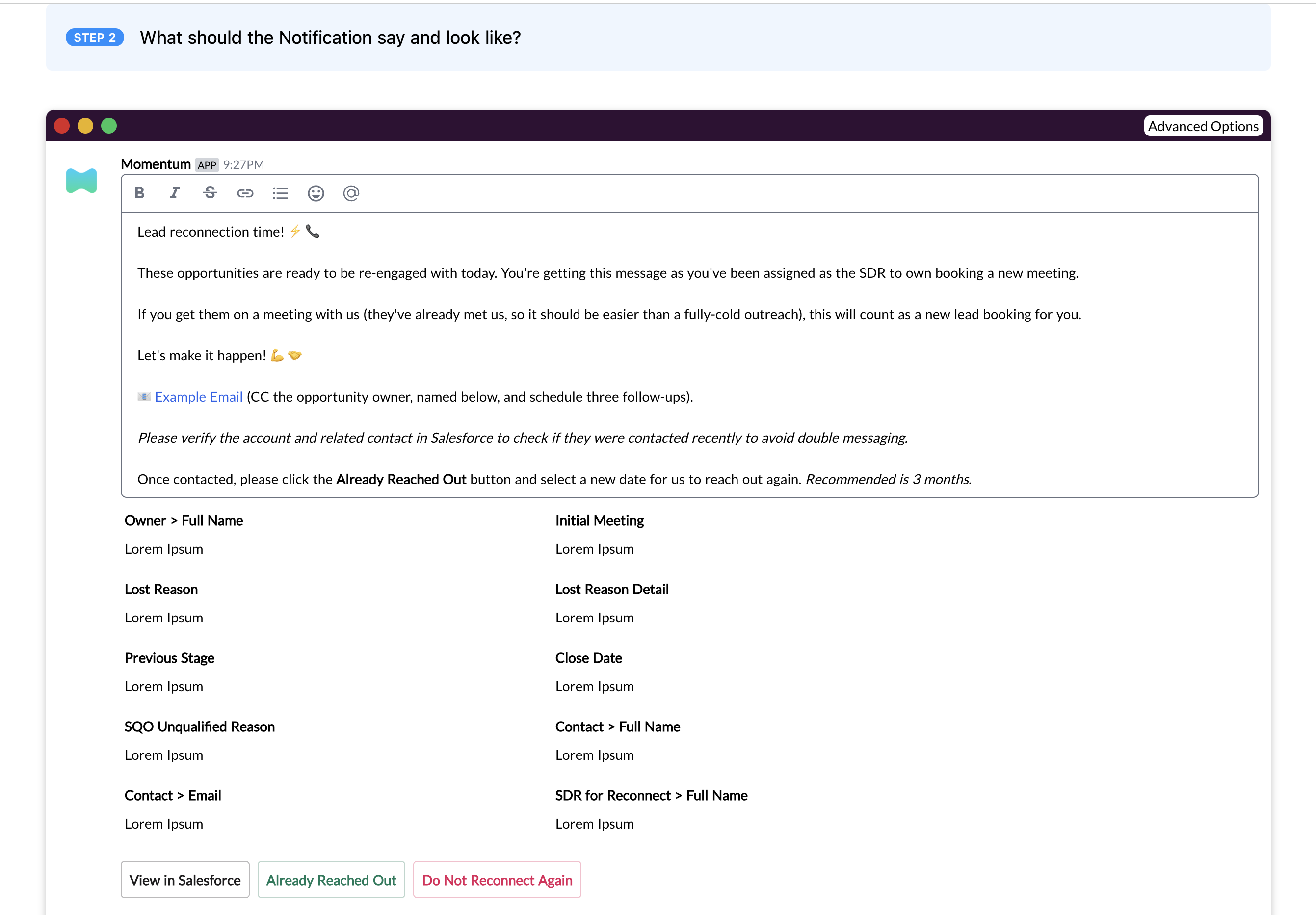Open Advanced Options

coord(1203,126)
